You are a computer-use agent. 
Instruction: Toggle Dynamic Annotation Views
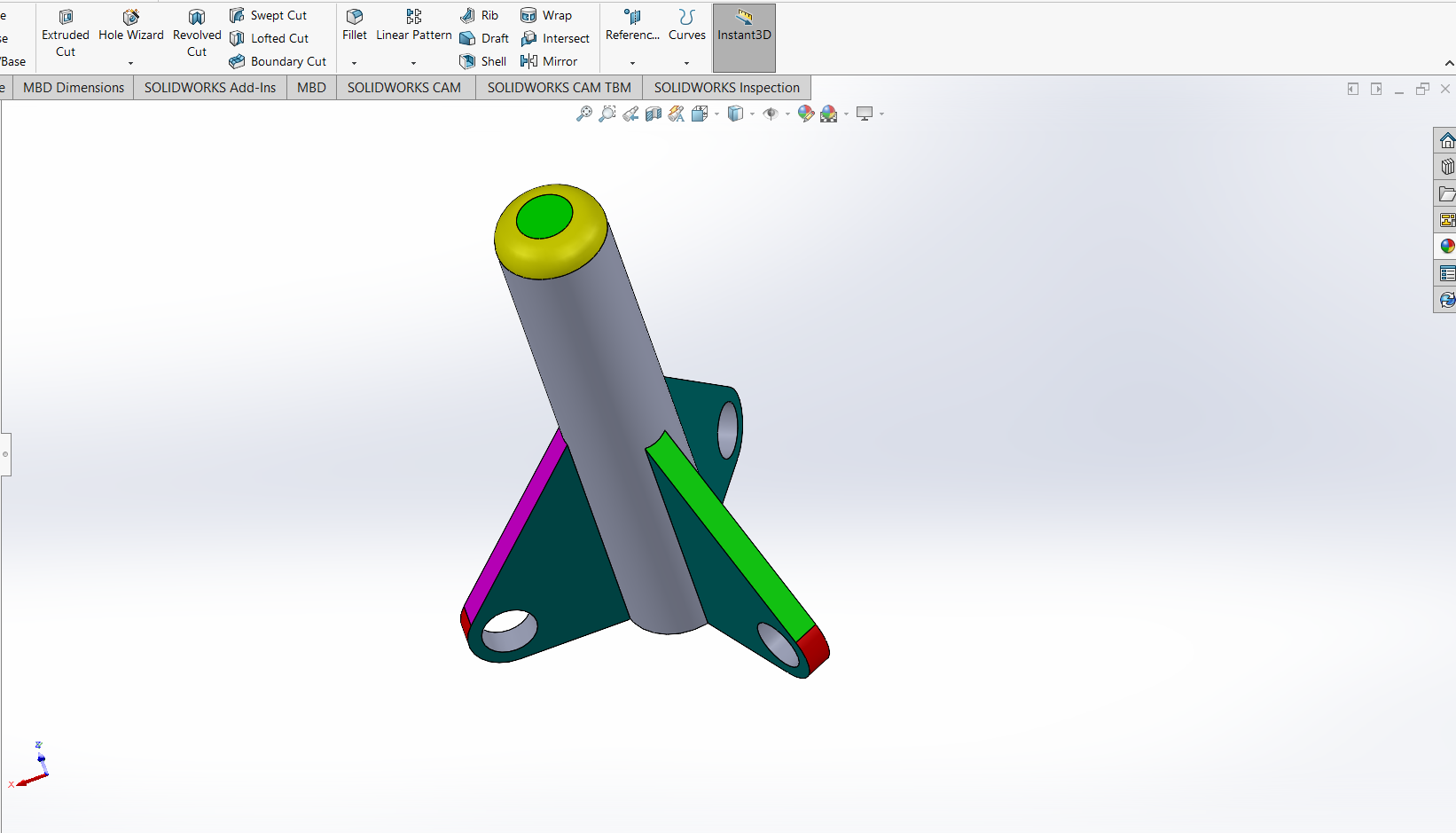[677, 114]
